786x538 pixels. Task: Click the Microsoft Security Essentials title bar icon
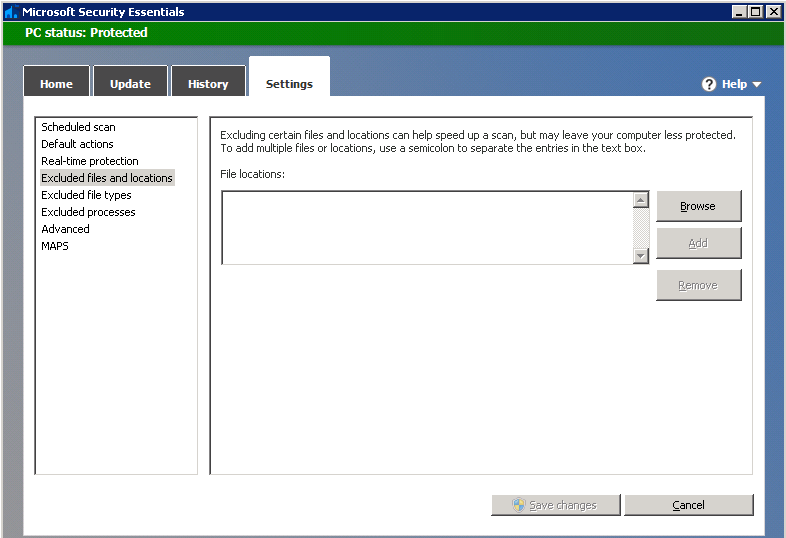tap(12, 12)
